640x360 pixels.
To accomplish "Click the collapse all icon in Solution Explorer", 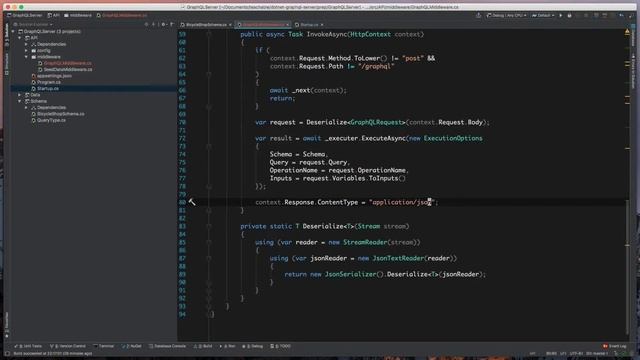I will pos(154,24).
